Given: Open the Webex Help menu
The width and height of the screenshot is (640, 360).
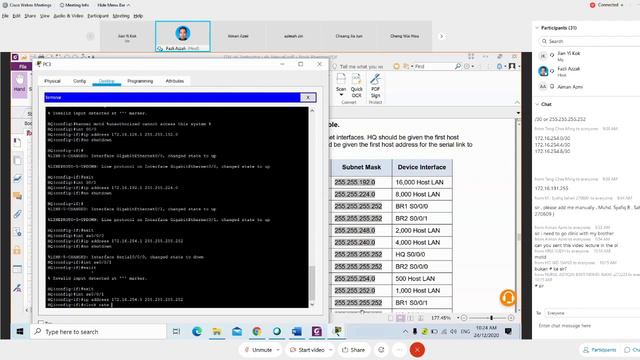Looking at the screenshot, I should (x=138, y=16).
